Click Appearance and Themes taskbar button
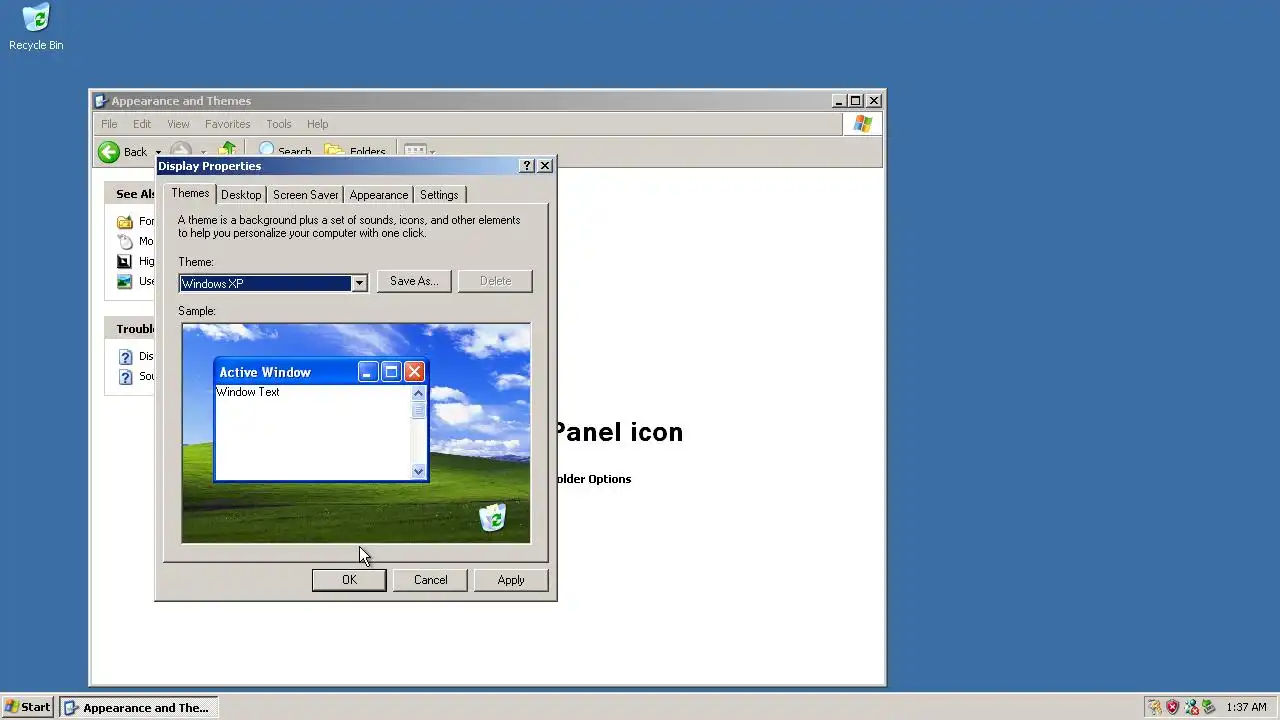Image resolution: width=1280 pixels, height=720 pixels. pos(138,707)
